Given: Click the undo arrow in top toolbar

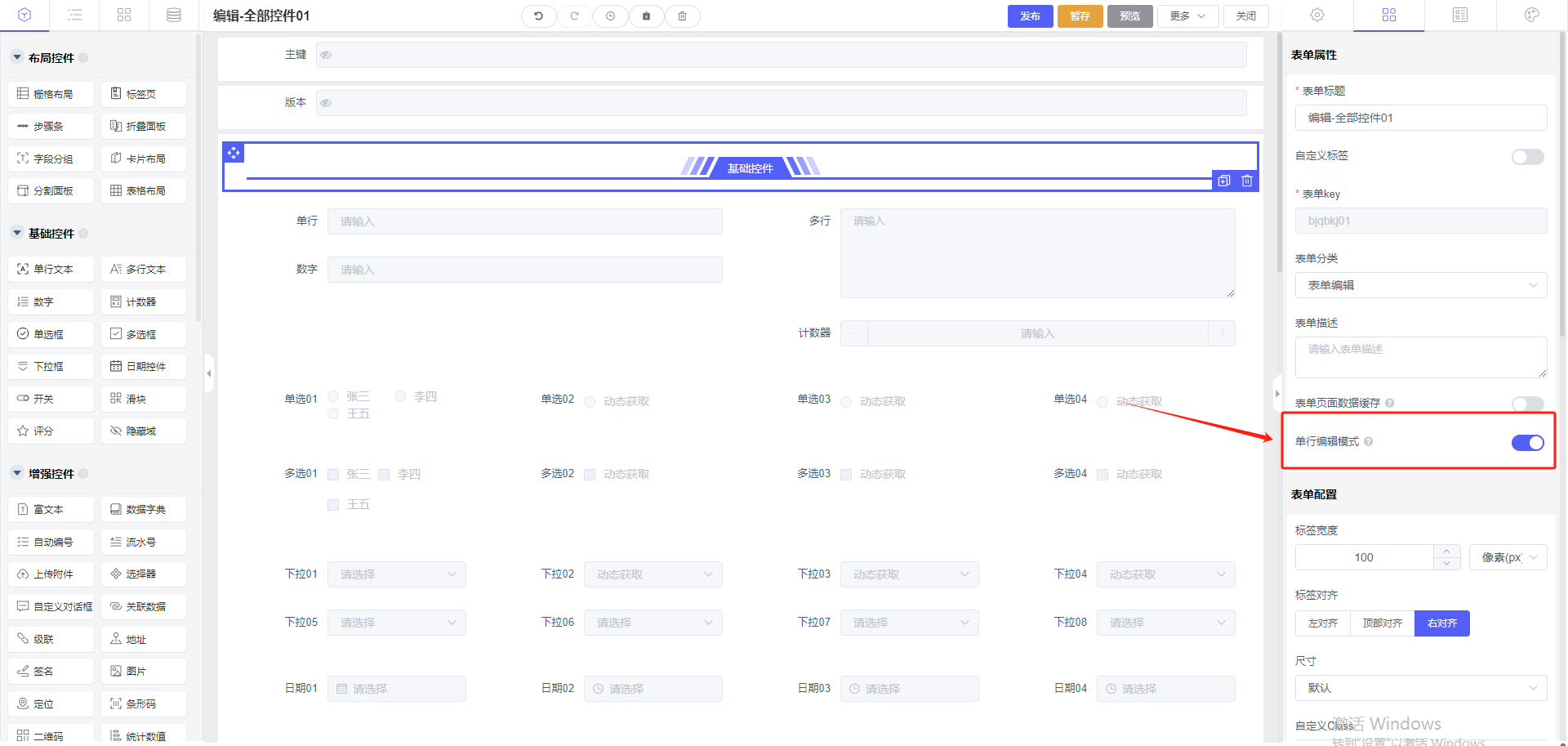Looking at the screenshot, I should [538, 16].
